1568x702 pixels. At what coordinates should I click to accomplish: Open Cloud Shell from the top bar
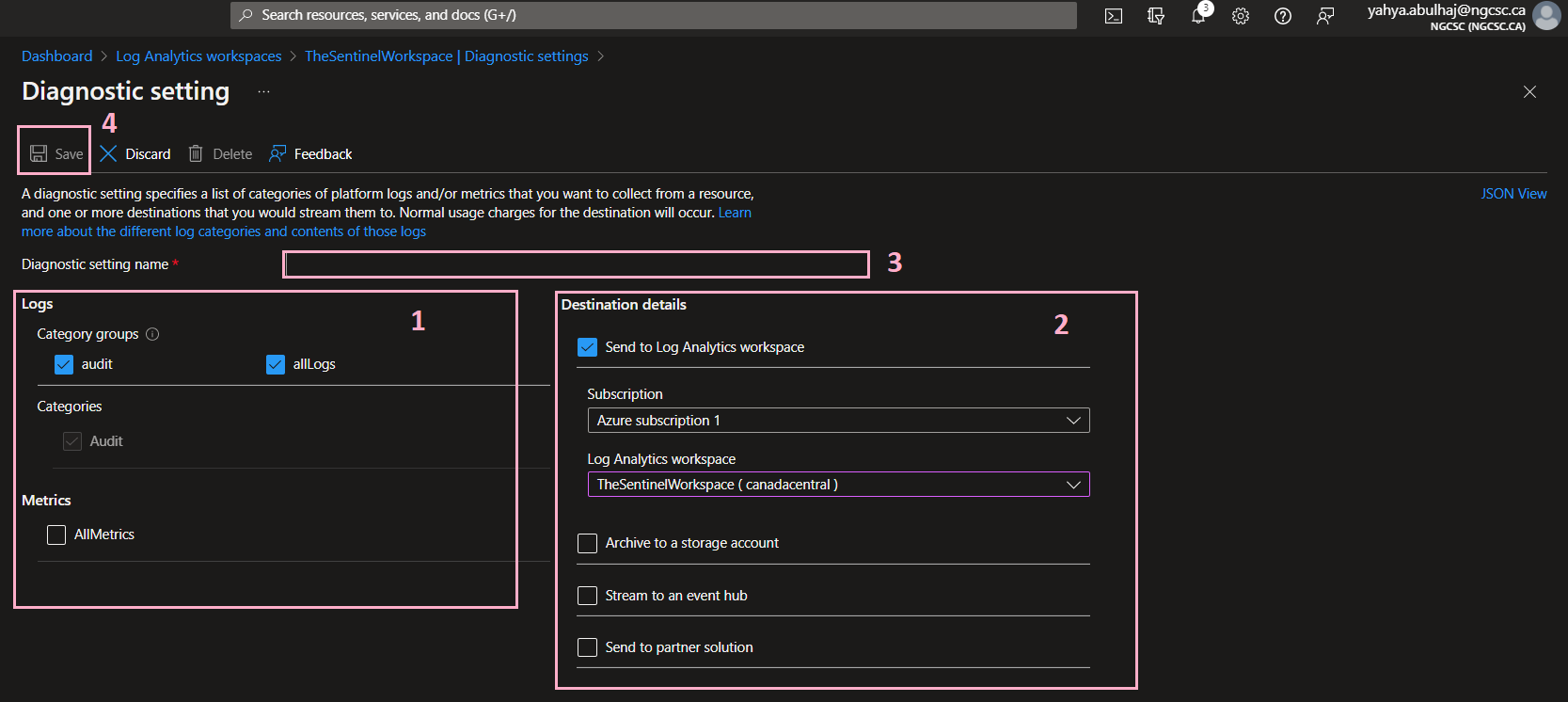click(x=1114, y=16)
